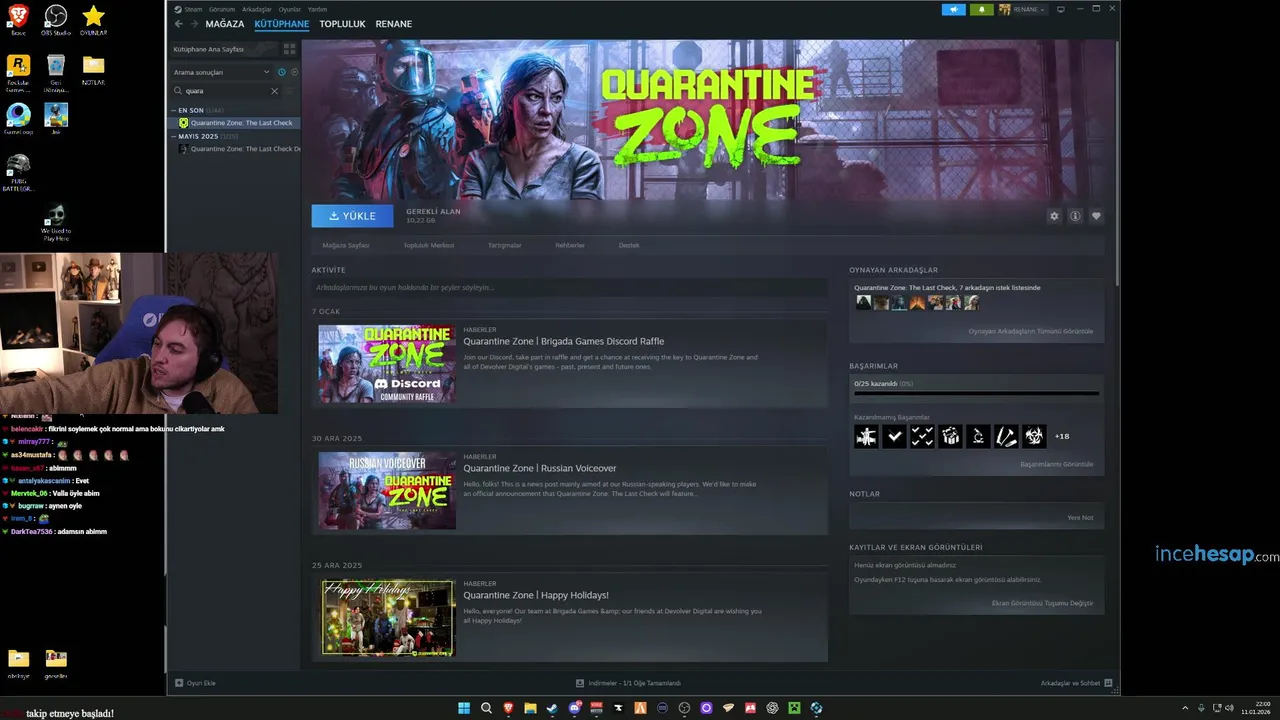Viewport: 1280px width, 720px height.
Task: Open Downloads status at bottom bar
Action: pyautogui.click(x=628, y=683)
